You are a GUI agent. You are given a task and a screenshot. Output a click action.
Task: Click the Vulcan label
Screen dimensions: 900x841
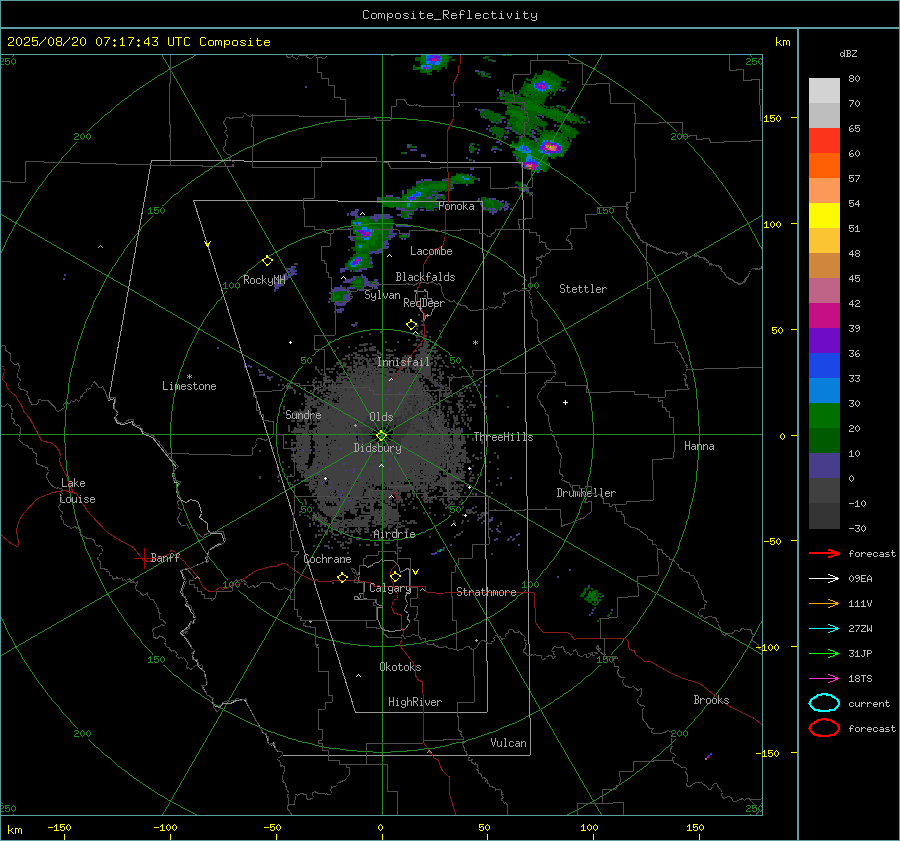point(508,743)
